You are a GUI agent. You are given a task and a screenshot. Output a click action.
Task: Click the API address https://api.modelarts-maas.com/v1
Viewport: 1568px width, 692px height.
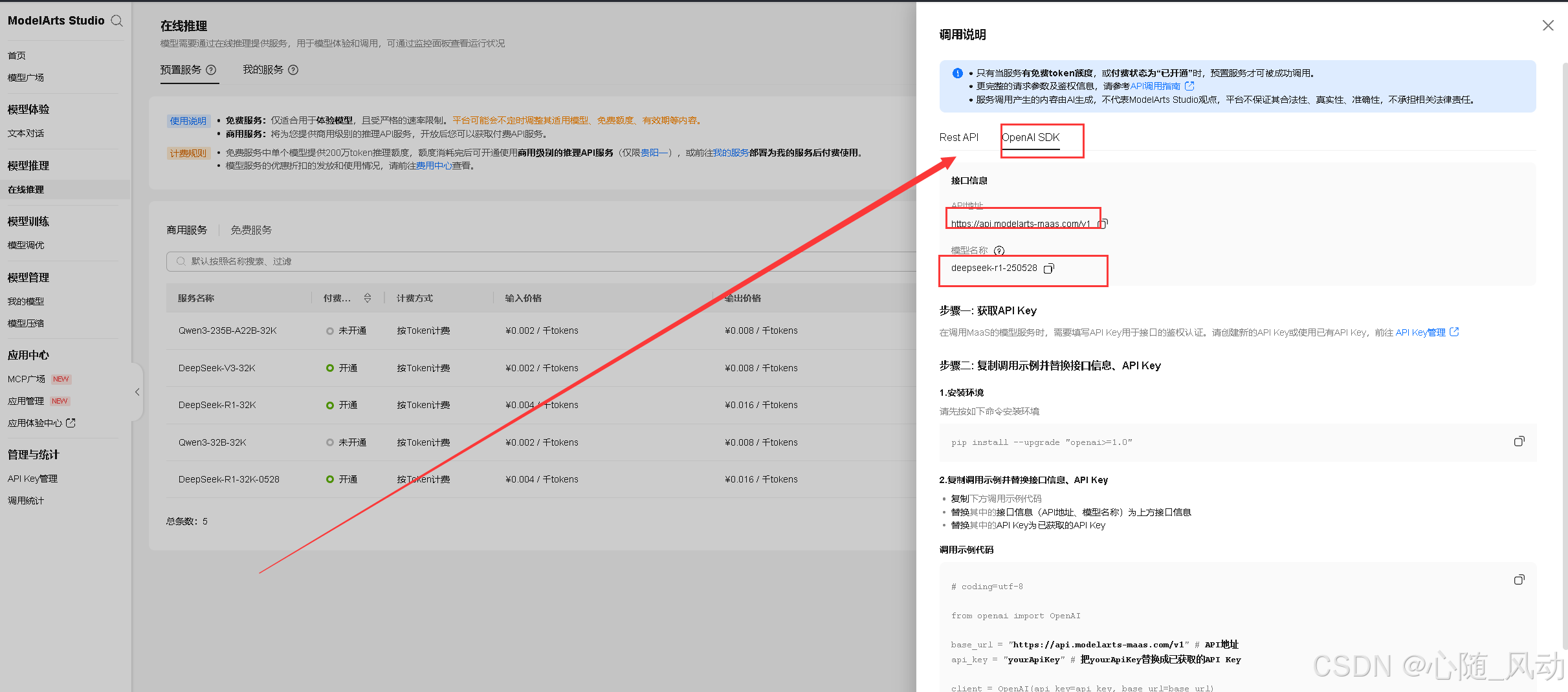tap(1021, 224)
